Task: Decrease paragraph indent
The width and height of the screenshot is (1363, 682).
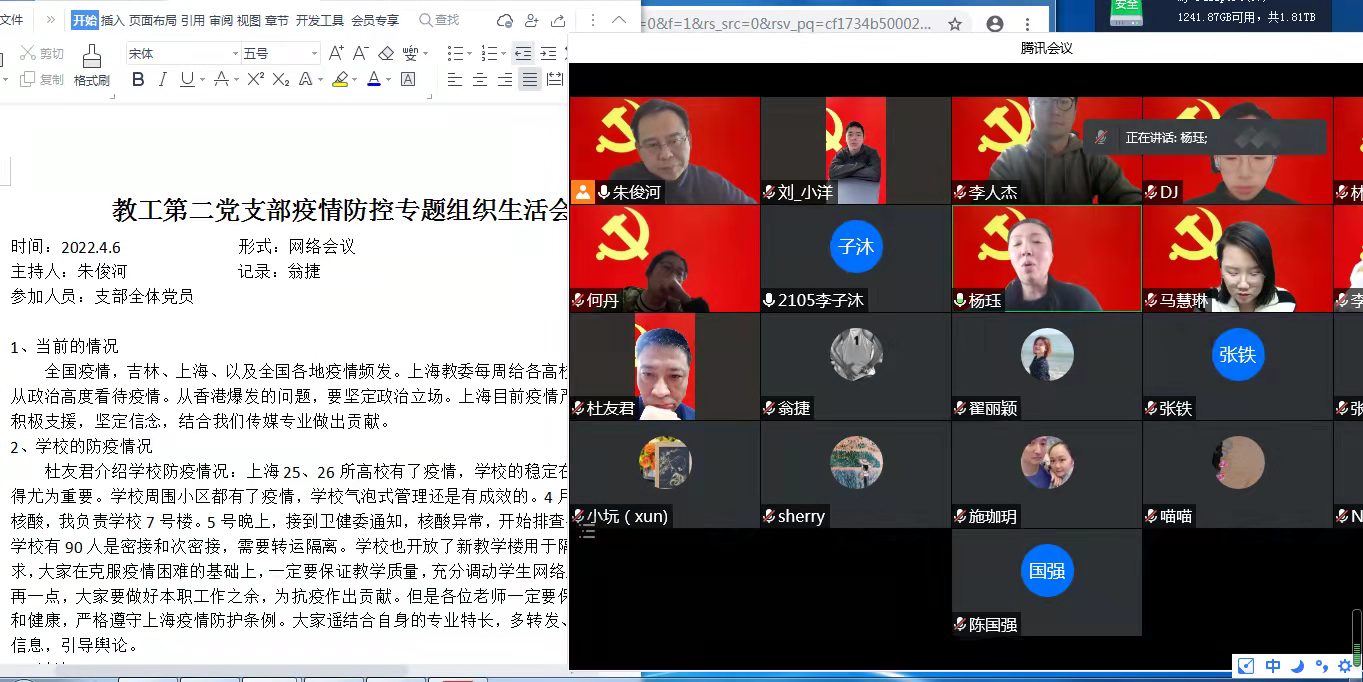Action: point(523,54)
